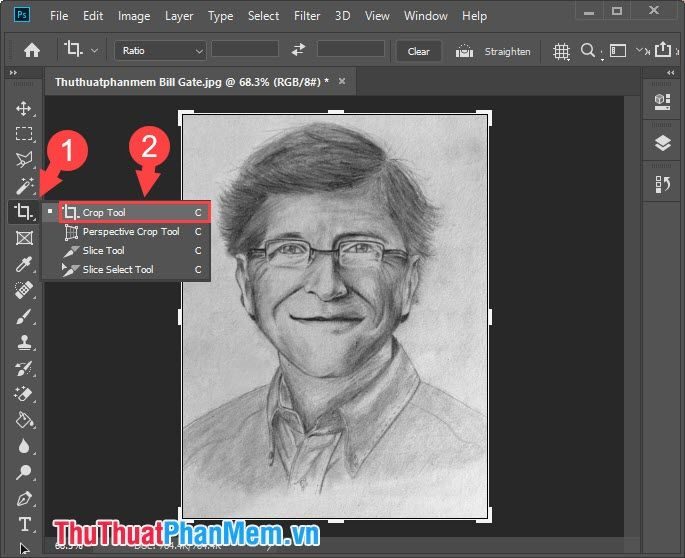This screenshot has height=558, width=685.
Task: Open the Window menu
Action: click(426, 16)
